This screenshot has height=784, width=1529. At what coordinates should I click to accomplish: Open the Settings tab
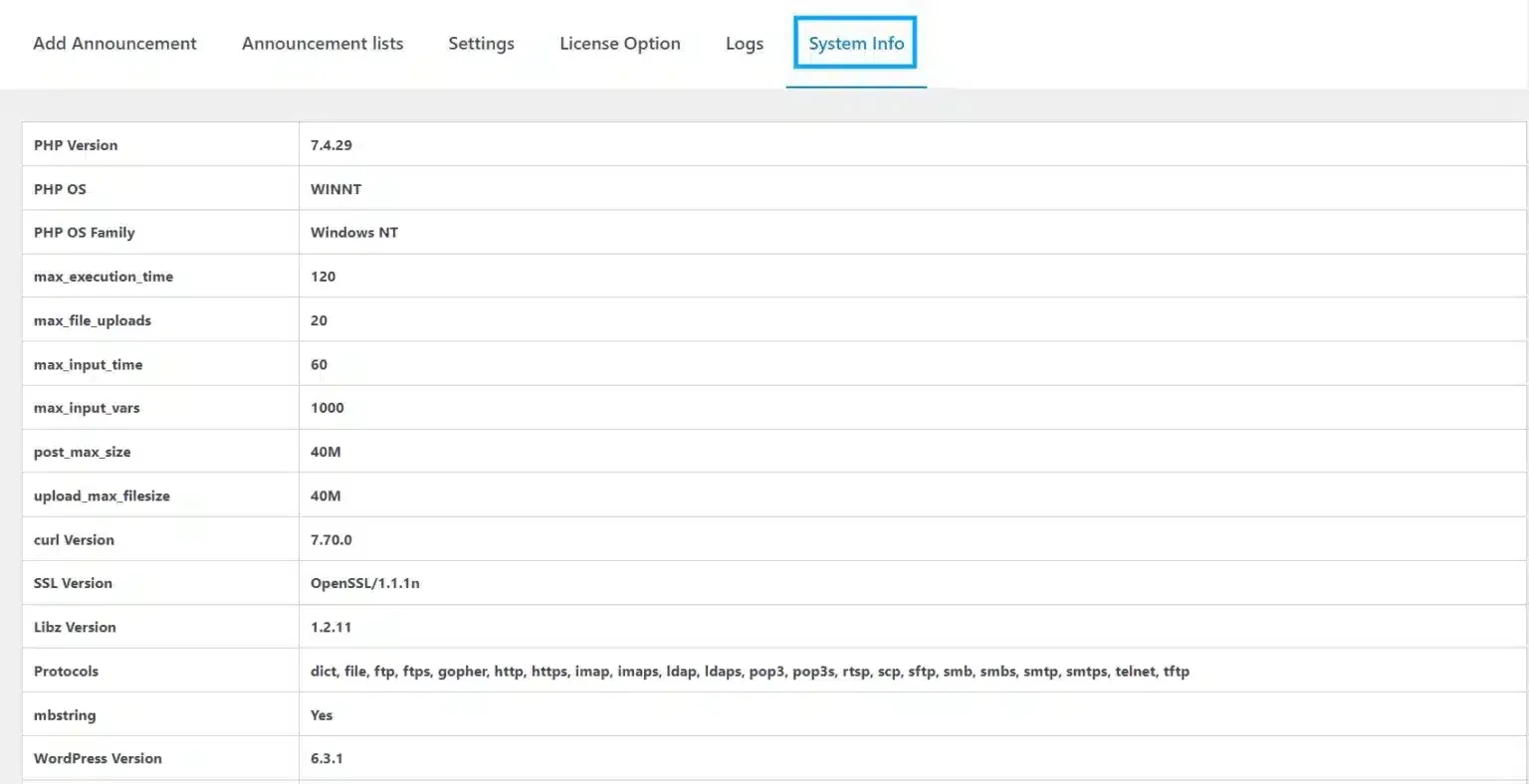click(x=481, y=43)
